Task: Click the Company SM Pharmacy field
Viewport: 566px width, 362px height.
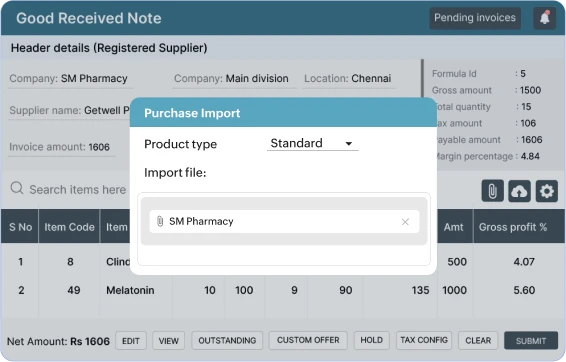Action: click(70, 79)
